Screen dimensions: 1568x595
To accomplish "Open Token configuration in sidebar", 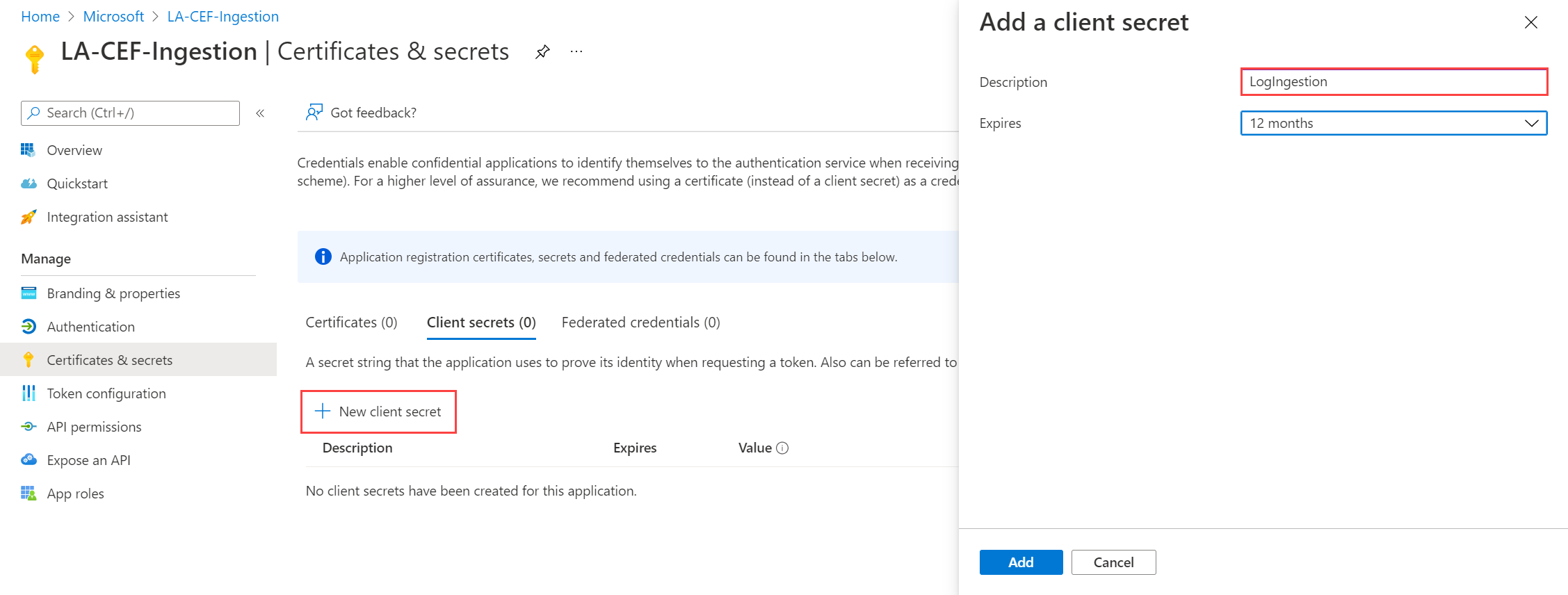I will pos(106,393).
